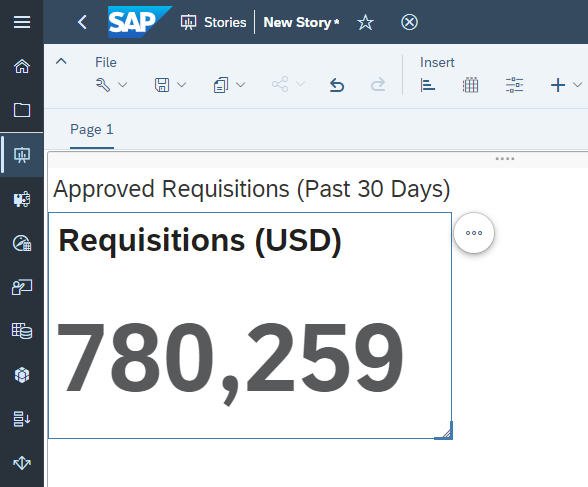This screenshot has height=487, width=588.
Task: Mark New Story as favorite star
Action: click(365, 22)
